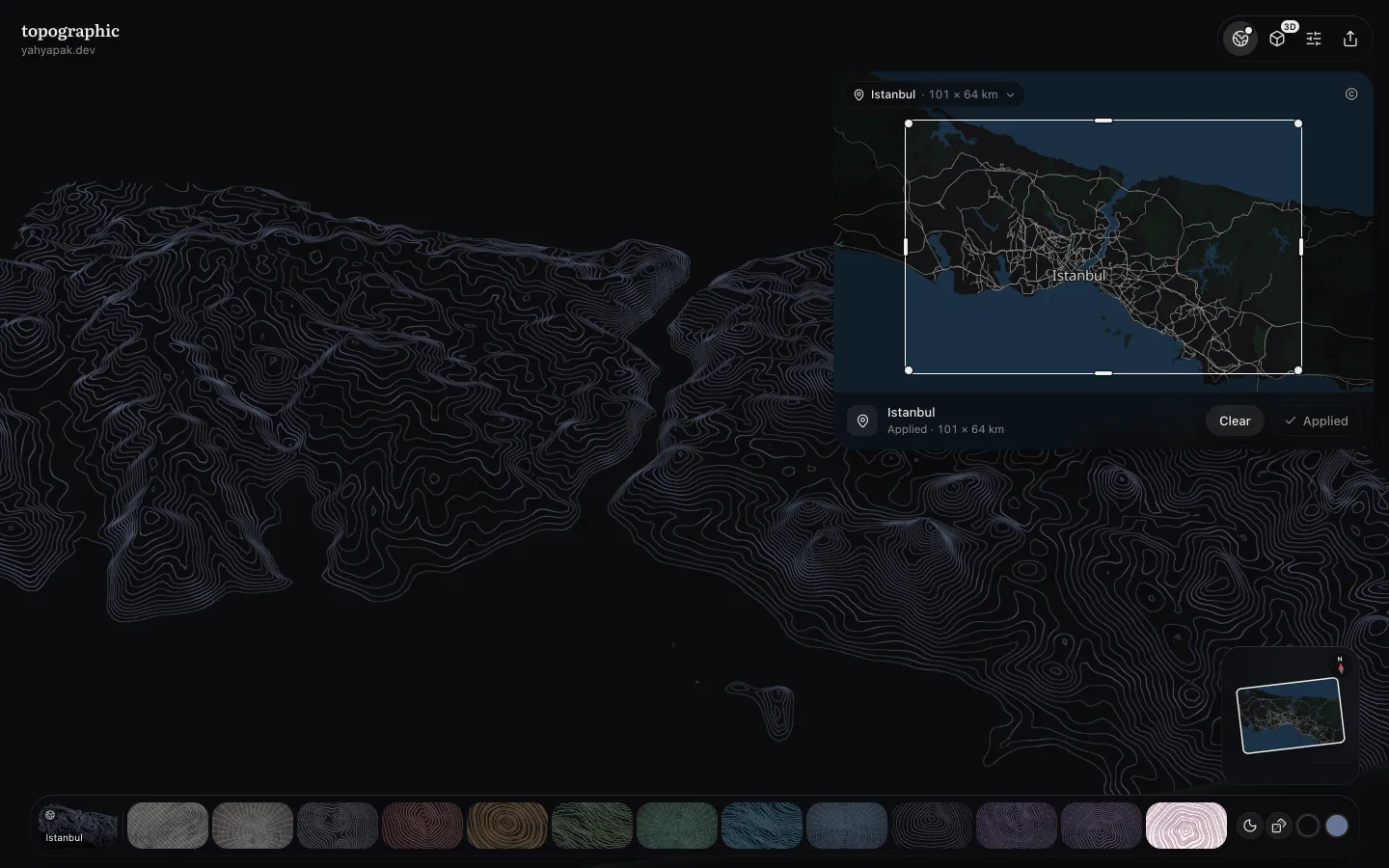
Task: Select the Istanbul terrain preset thumbnail
Action: point(79,826)
